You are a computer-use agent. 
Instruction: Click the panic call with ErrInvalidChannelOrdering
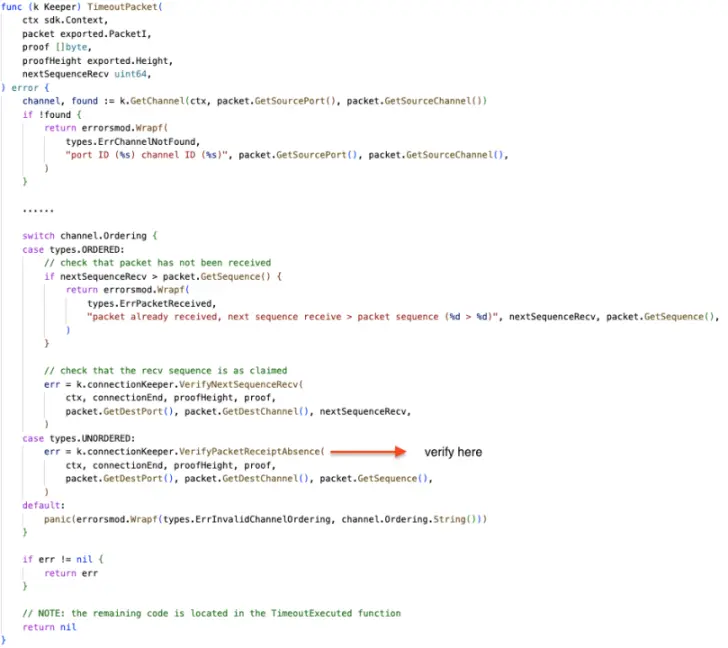(x=266, y=519)
